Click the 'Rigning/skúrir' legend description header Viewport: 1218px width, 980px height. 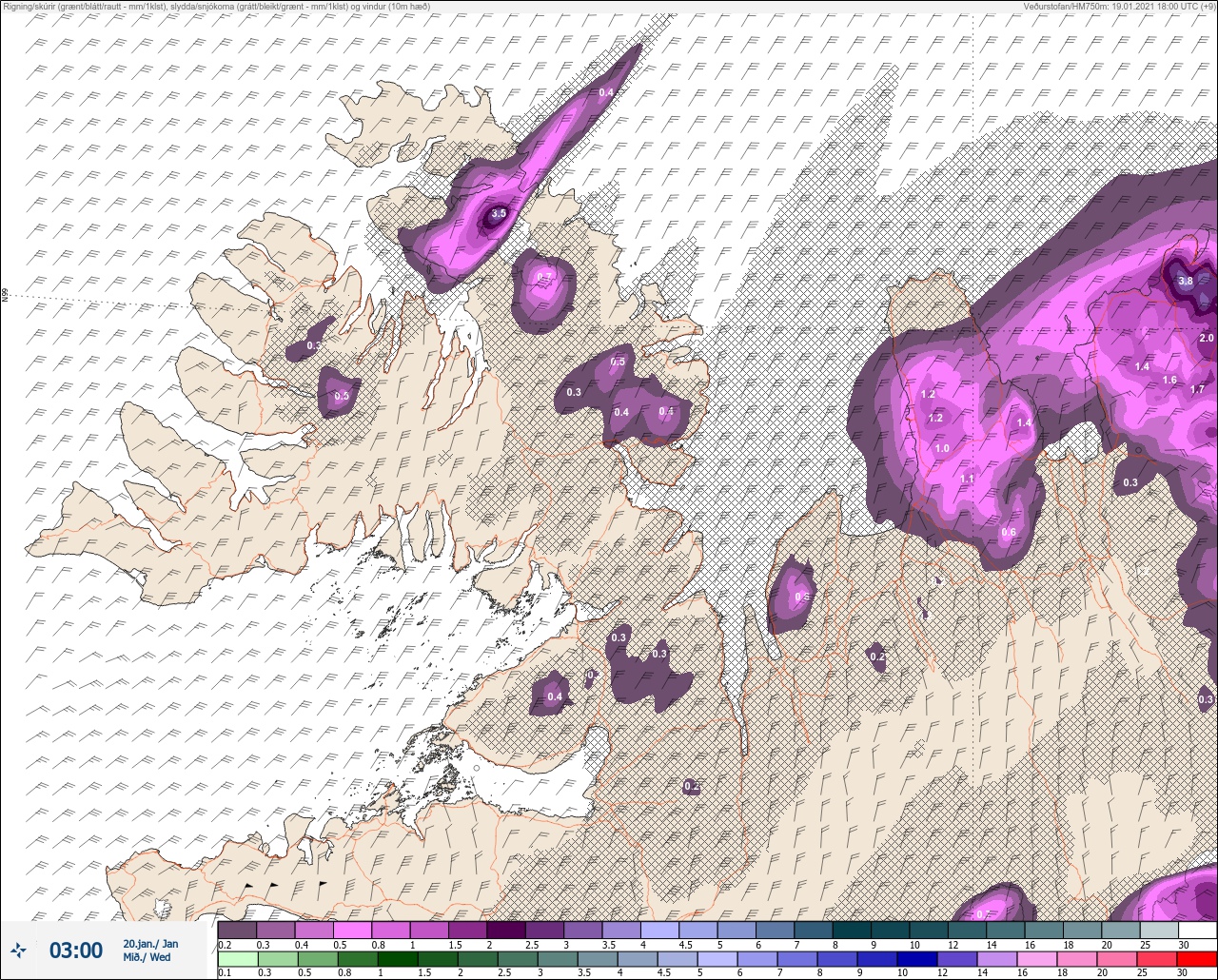pos(216,6)
